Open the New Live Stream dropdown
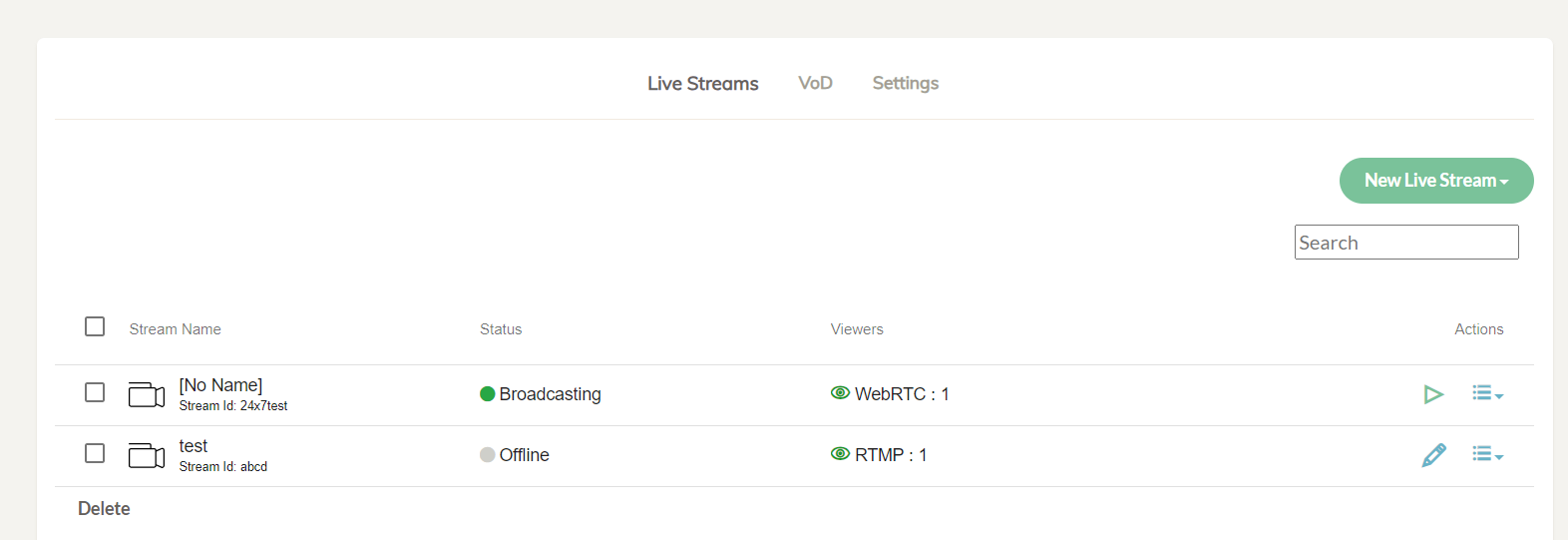1568x540 pixels. pos(1436,181)
